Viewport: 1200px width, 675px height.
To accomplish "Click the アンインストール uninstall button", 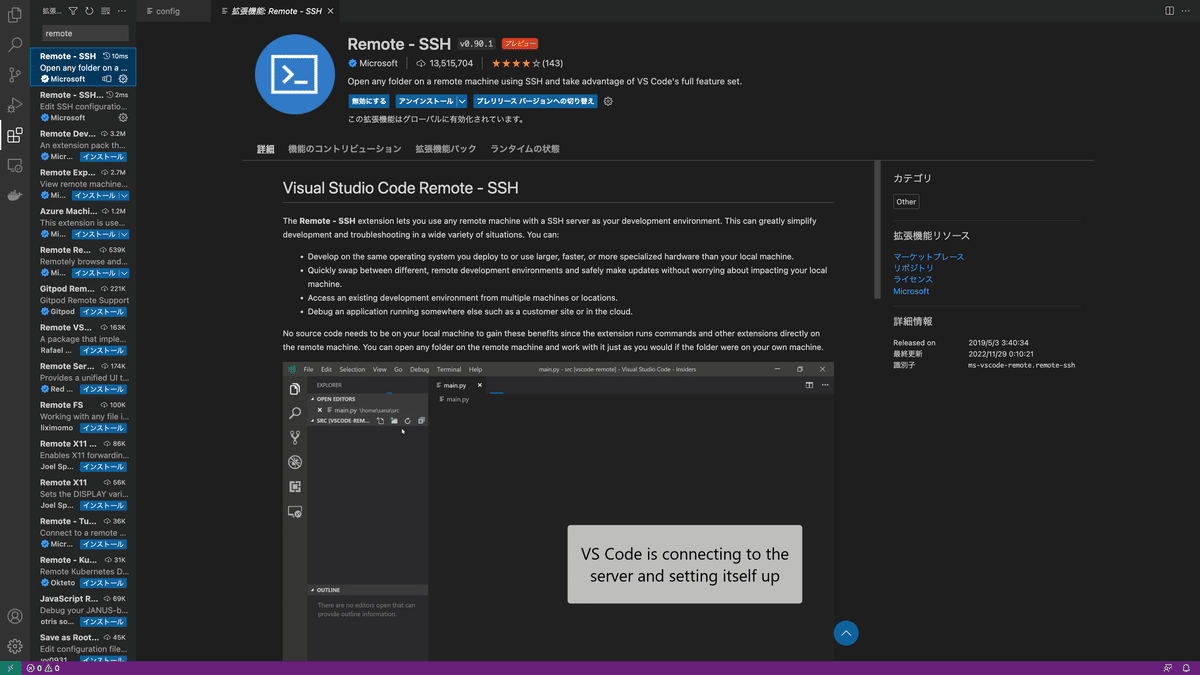I will (426, 101).
